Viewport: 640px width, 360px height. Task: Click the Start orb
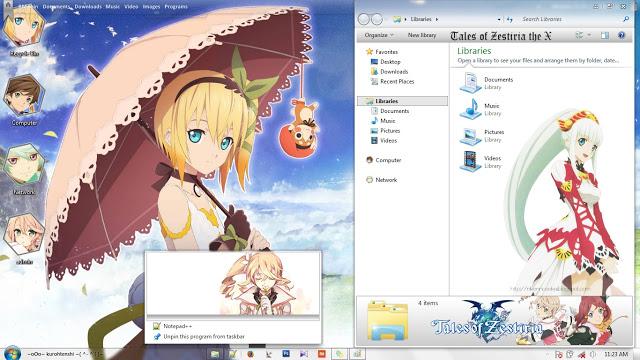[x=11, y=353]
